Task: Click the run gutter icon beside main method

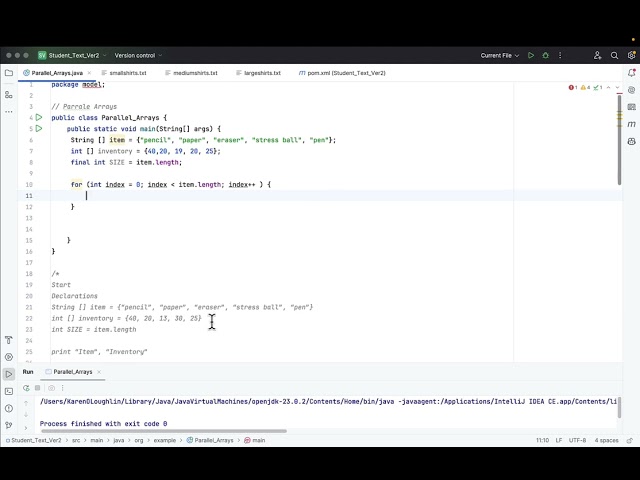Action: (39, 129)
